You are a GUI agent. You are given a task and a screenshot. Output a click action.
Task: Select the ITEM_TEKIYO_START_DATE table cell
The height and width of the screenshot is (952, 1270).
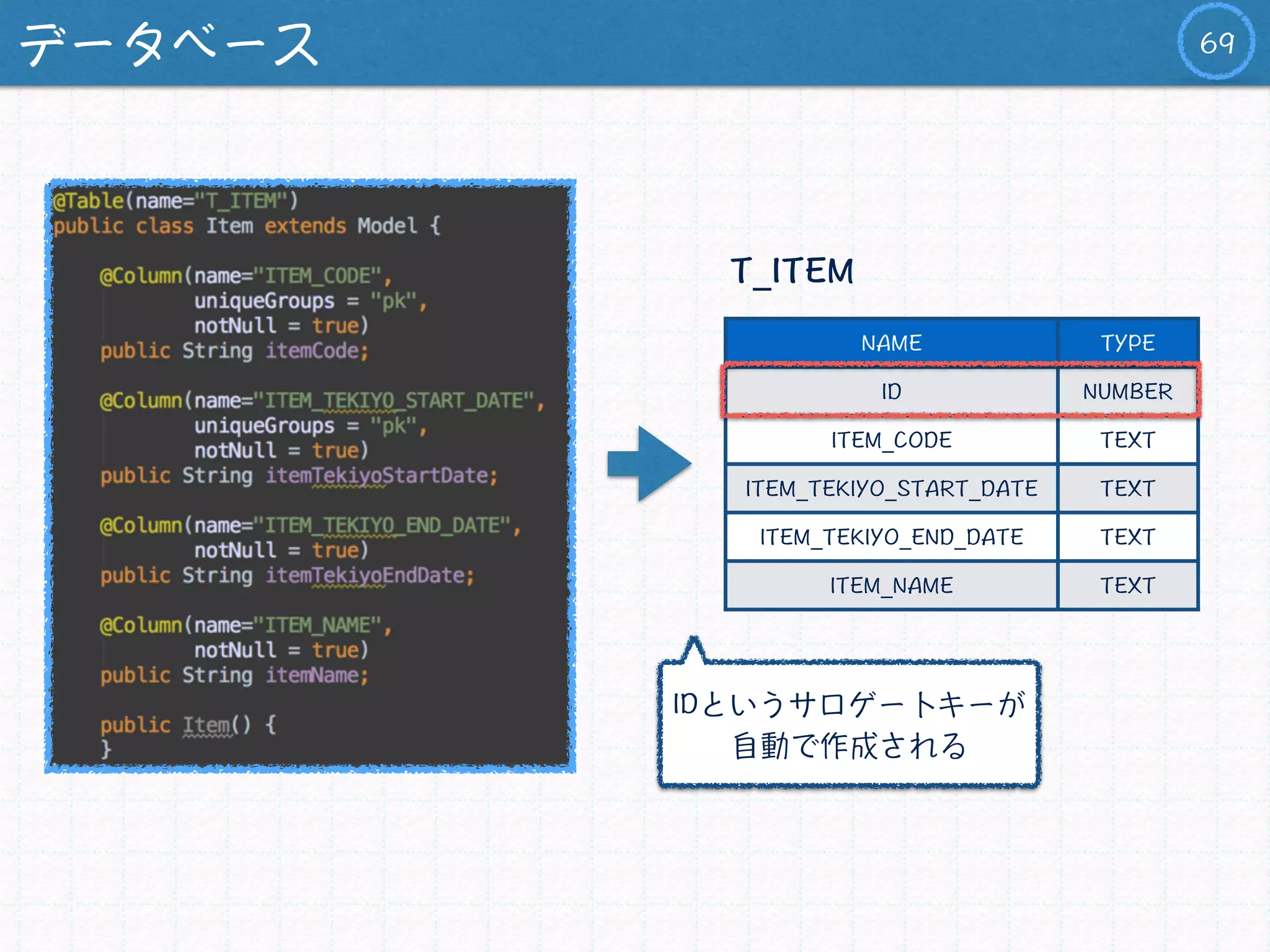pyautogui.click(x=891, y=488)
